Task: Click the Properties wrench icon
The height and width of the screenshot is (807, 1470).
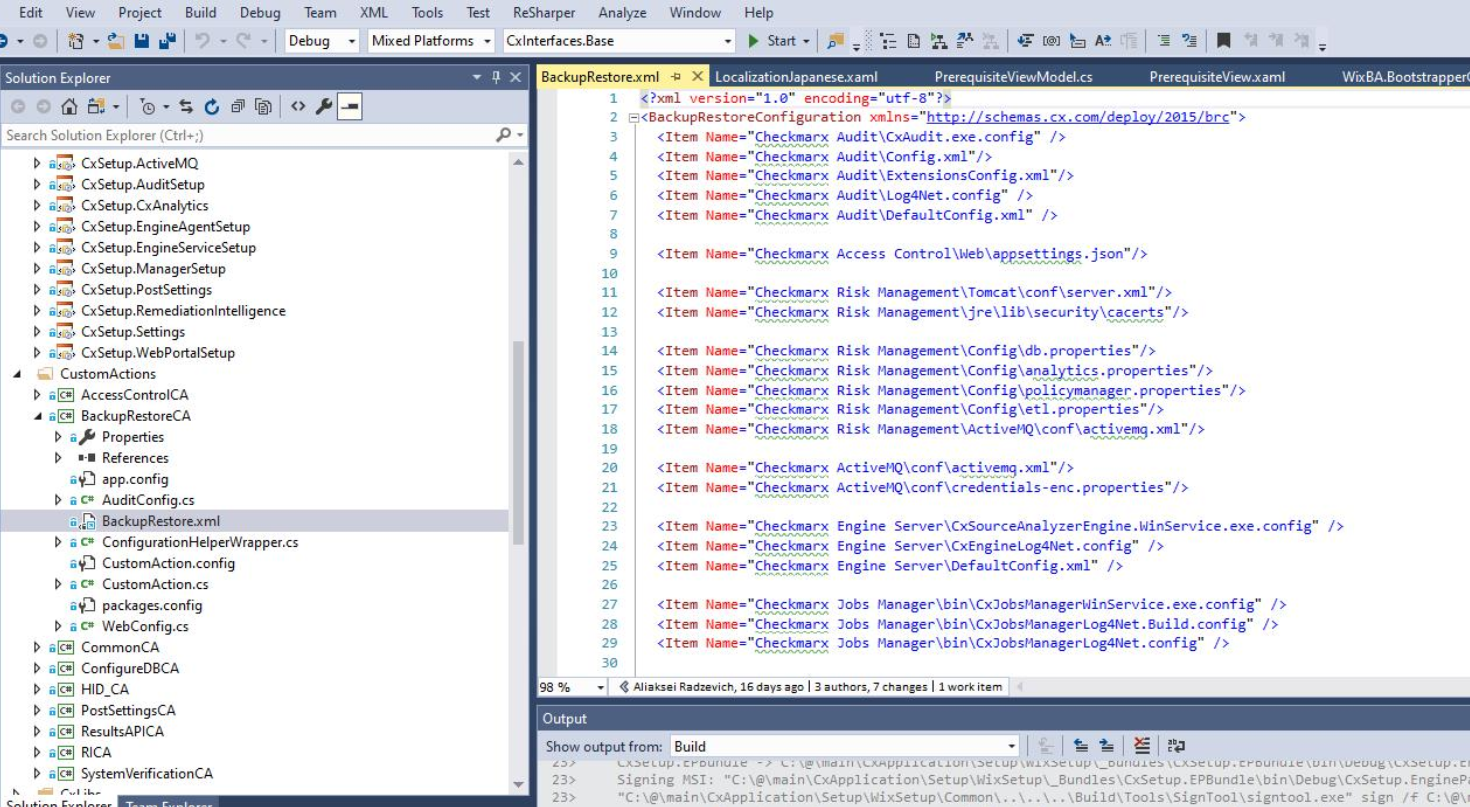Action: (x=324, y=106)
